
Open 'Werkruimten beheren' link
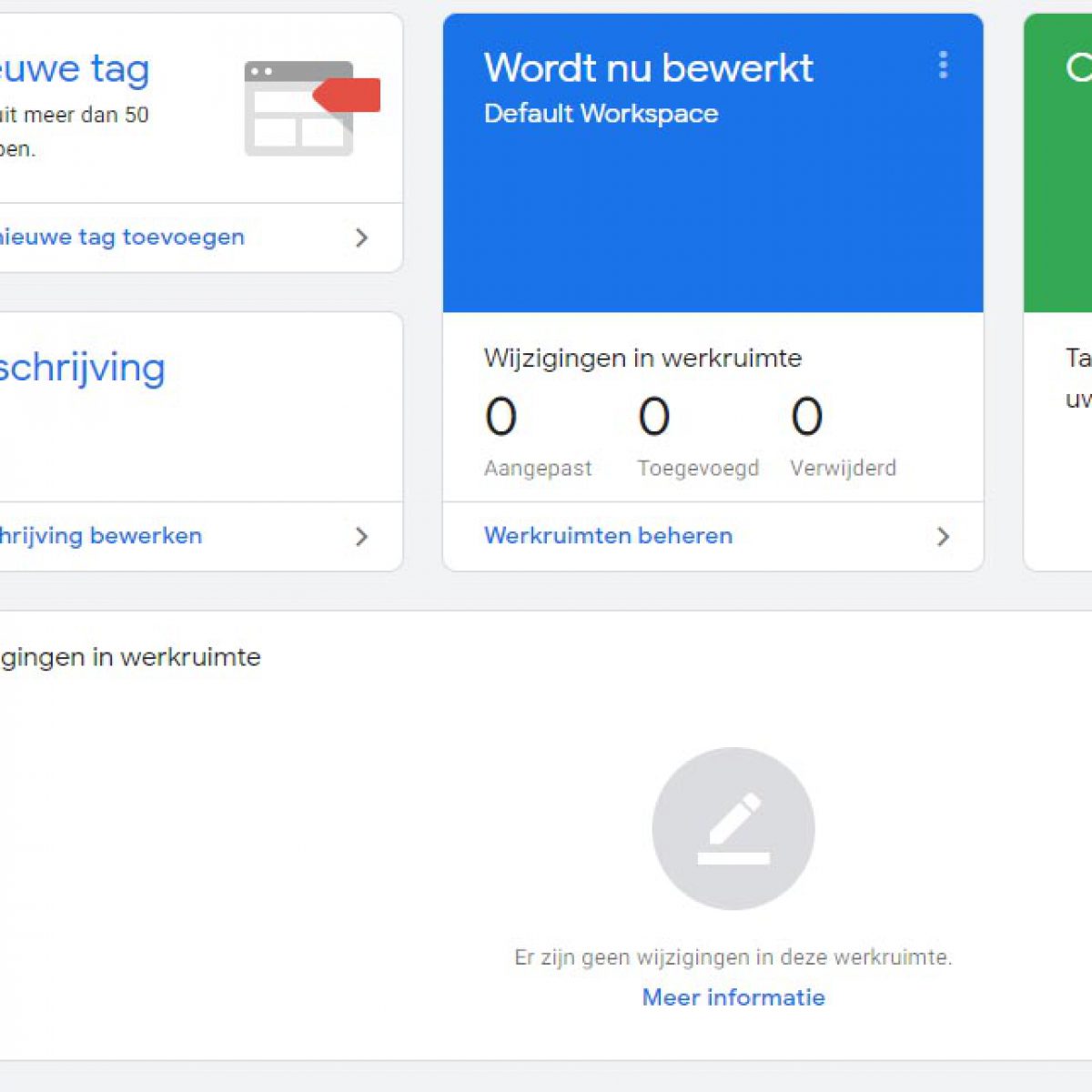pos(608,536)
